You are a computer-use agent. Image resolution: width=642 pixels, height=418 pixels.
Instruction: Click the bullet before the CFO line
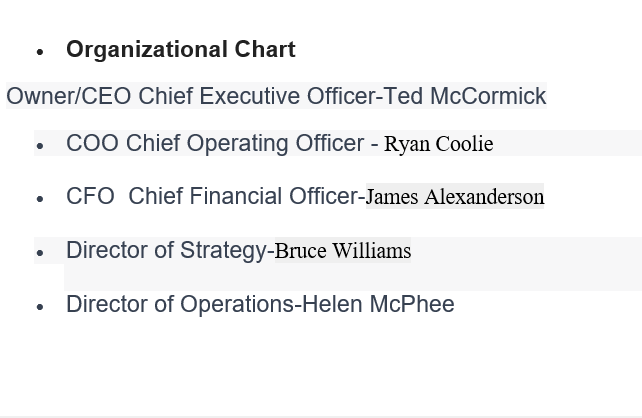point(40,199)
